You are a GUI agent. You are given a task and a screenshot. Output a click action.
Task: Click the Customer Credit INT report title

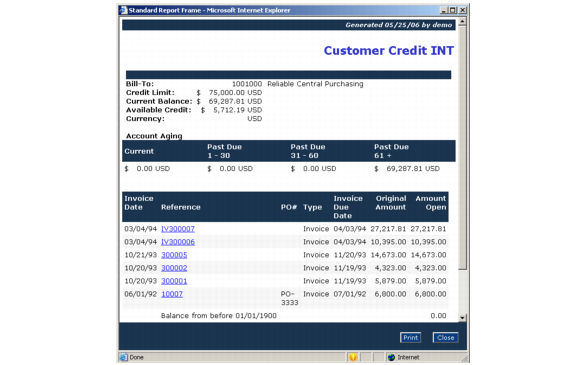click(x=388, y=50)
